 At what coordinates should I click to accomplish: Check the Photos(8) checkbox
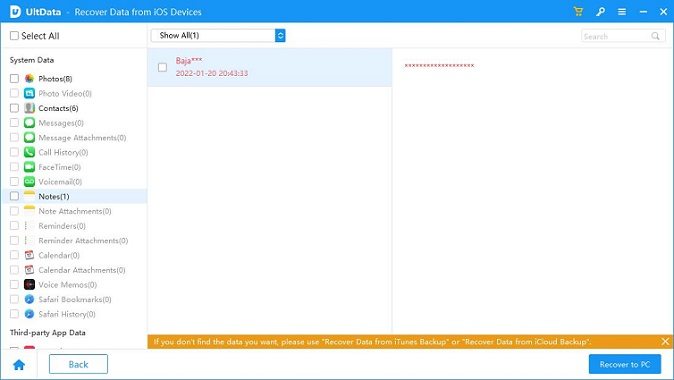[x=14, y=79]
